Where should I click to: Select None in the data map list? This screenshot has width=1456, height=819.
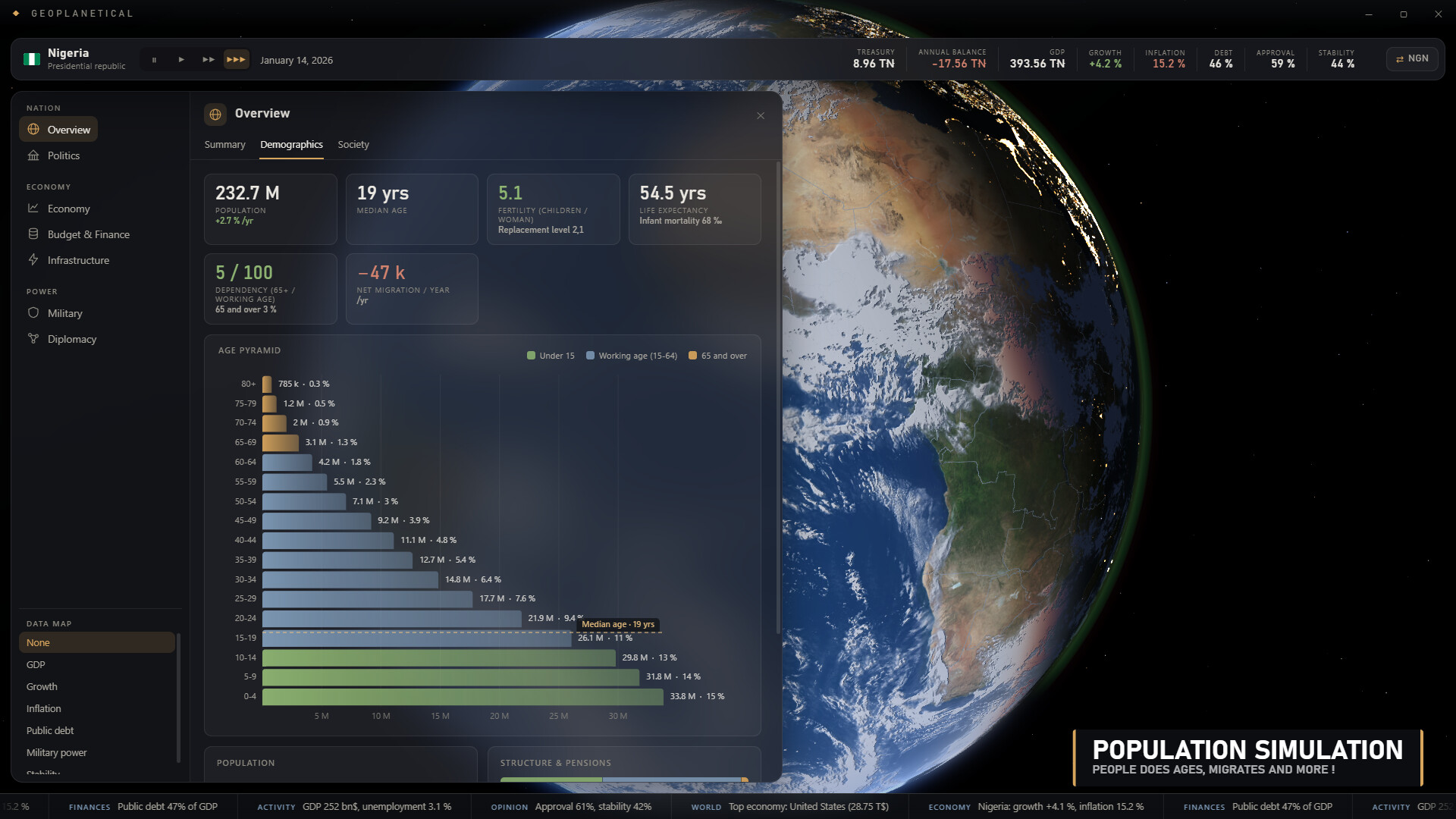97,643
